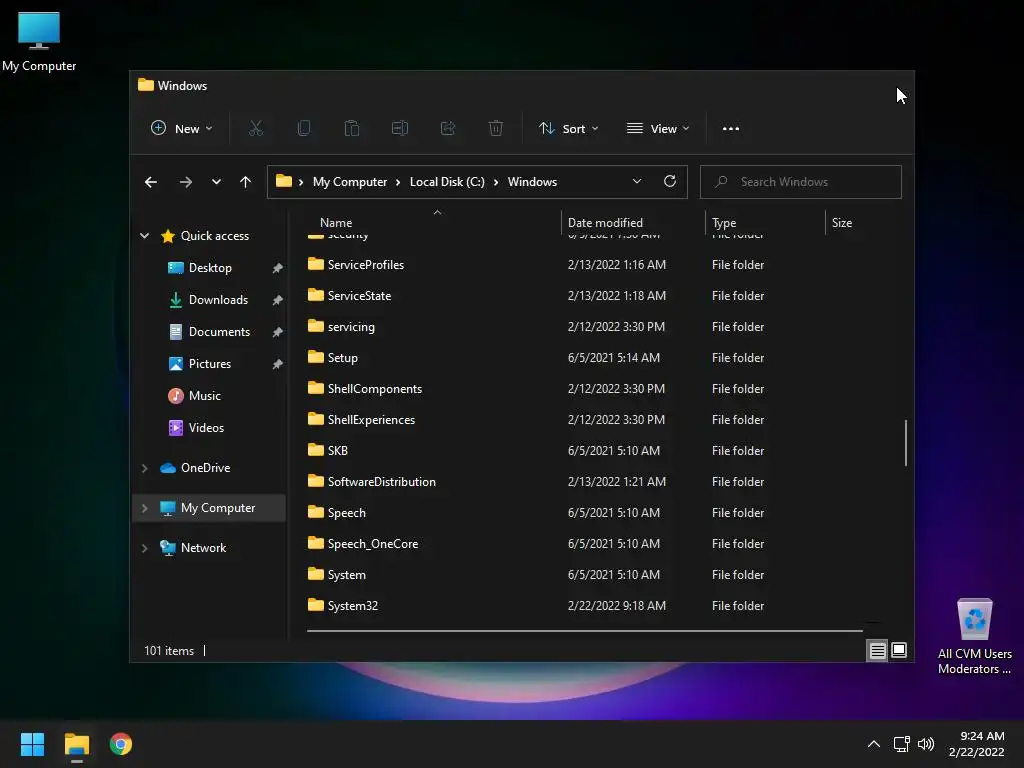Click the Delete trash icon in toolbar
This screenshot has height=768, width=1024.
(496, 129)
